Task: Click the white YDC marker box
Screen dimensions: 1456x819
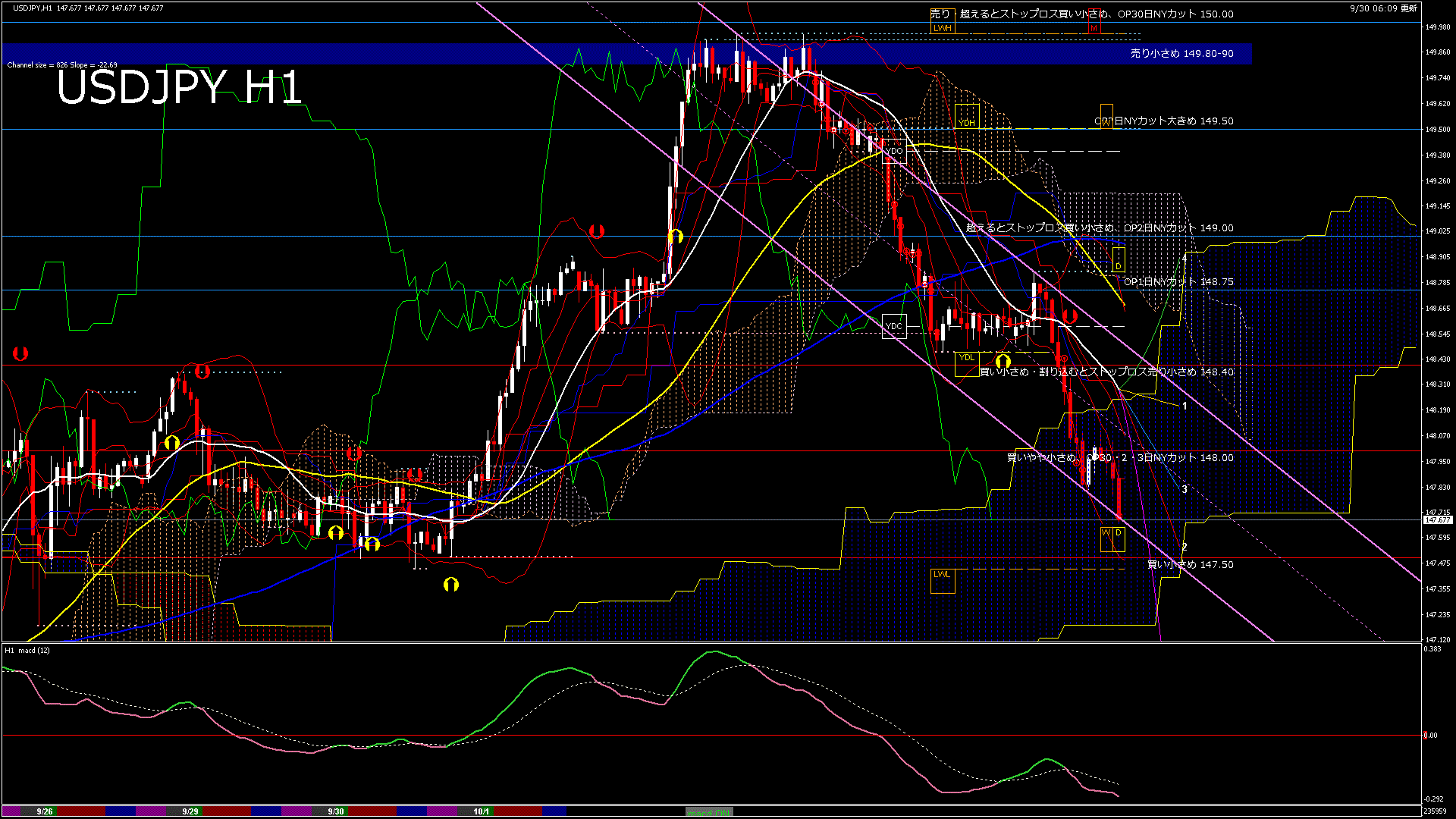Action: click(x=894, y=327)
